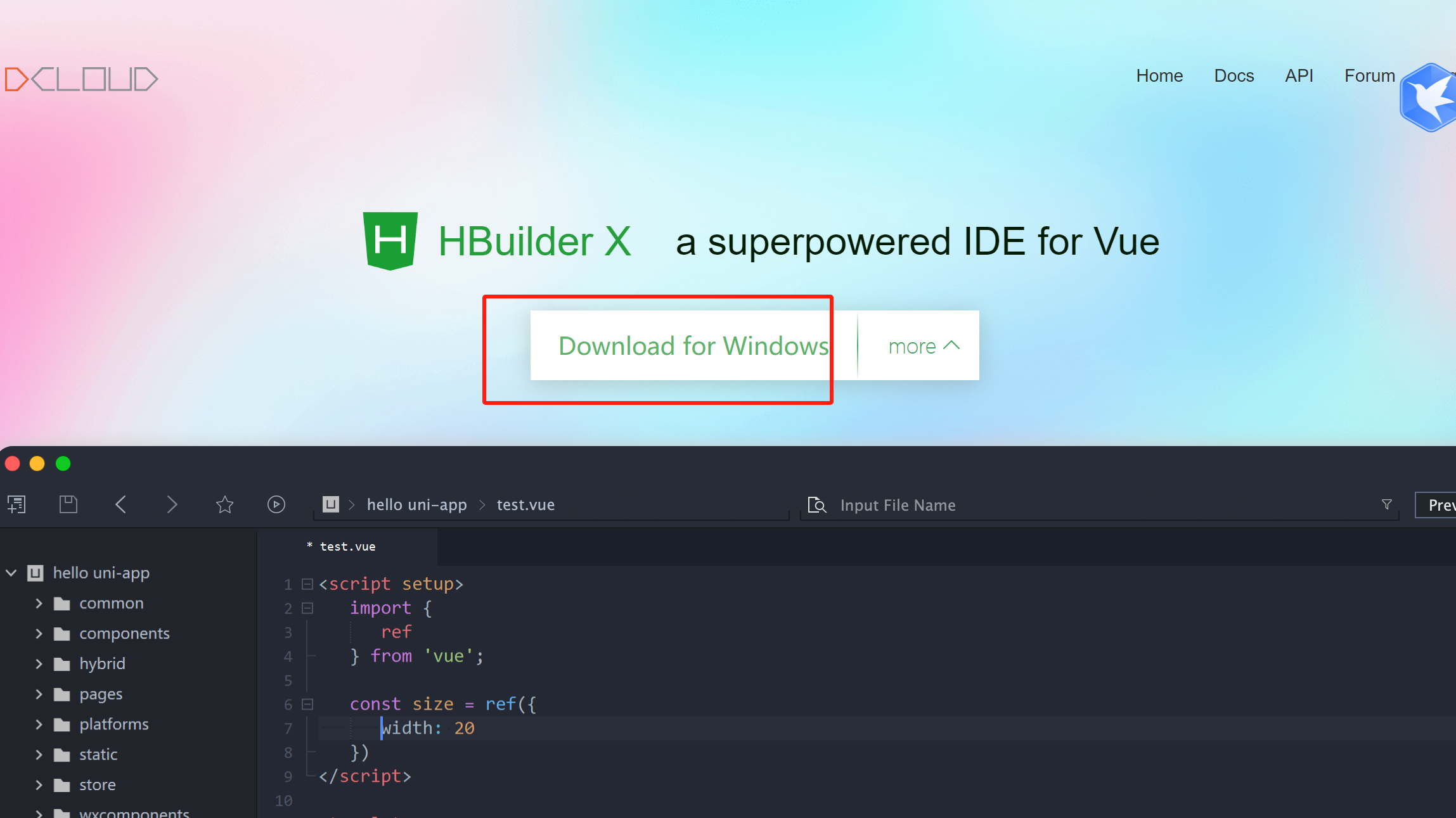Click the HBuilder X green shield logo
This screenshot has height=818, width=1456.
point(390,241)
